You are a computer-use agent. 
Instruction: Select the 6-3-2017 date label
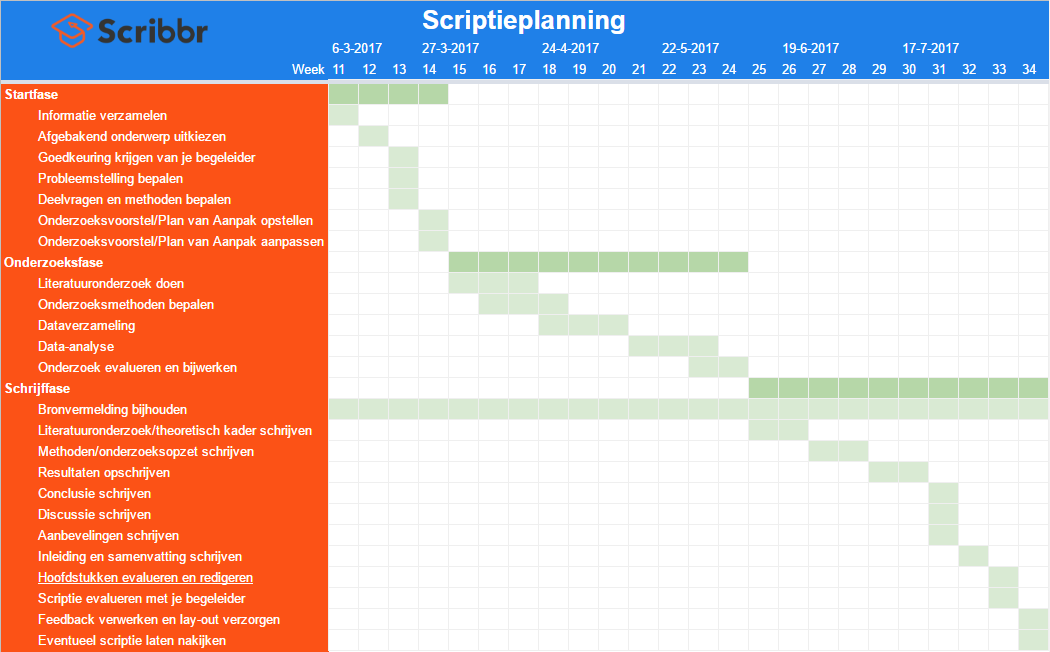tap(357, 48)
